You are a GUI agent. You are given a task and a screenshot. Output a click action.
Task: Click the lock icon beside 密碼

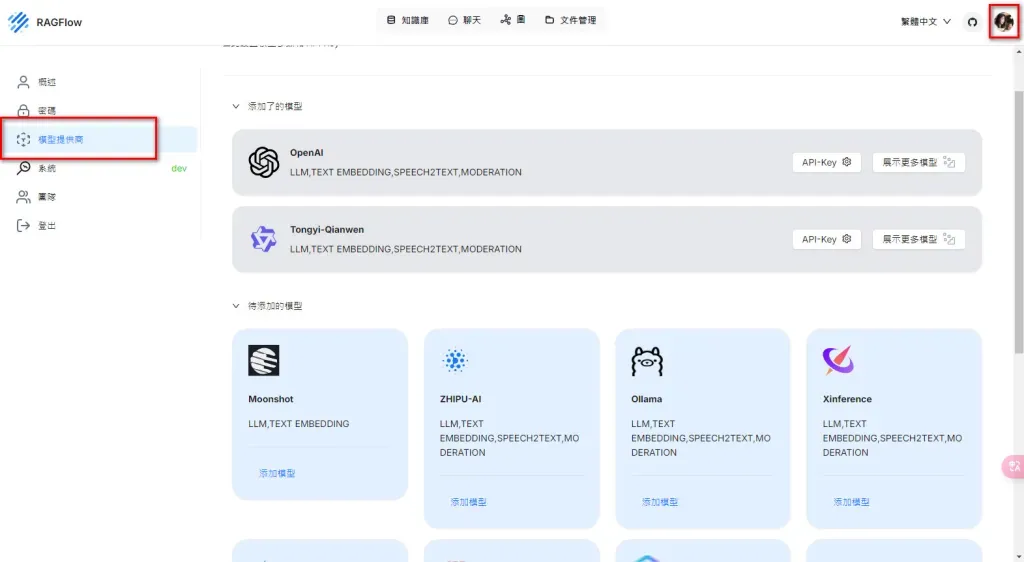pyautogui.click(x=24, y=111)
